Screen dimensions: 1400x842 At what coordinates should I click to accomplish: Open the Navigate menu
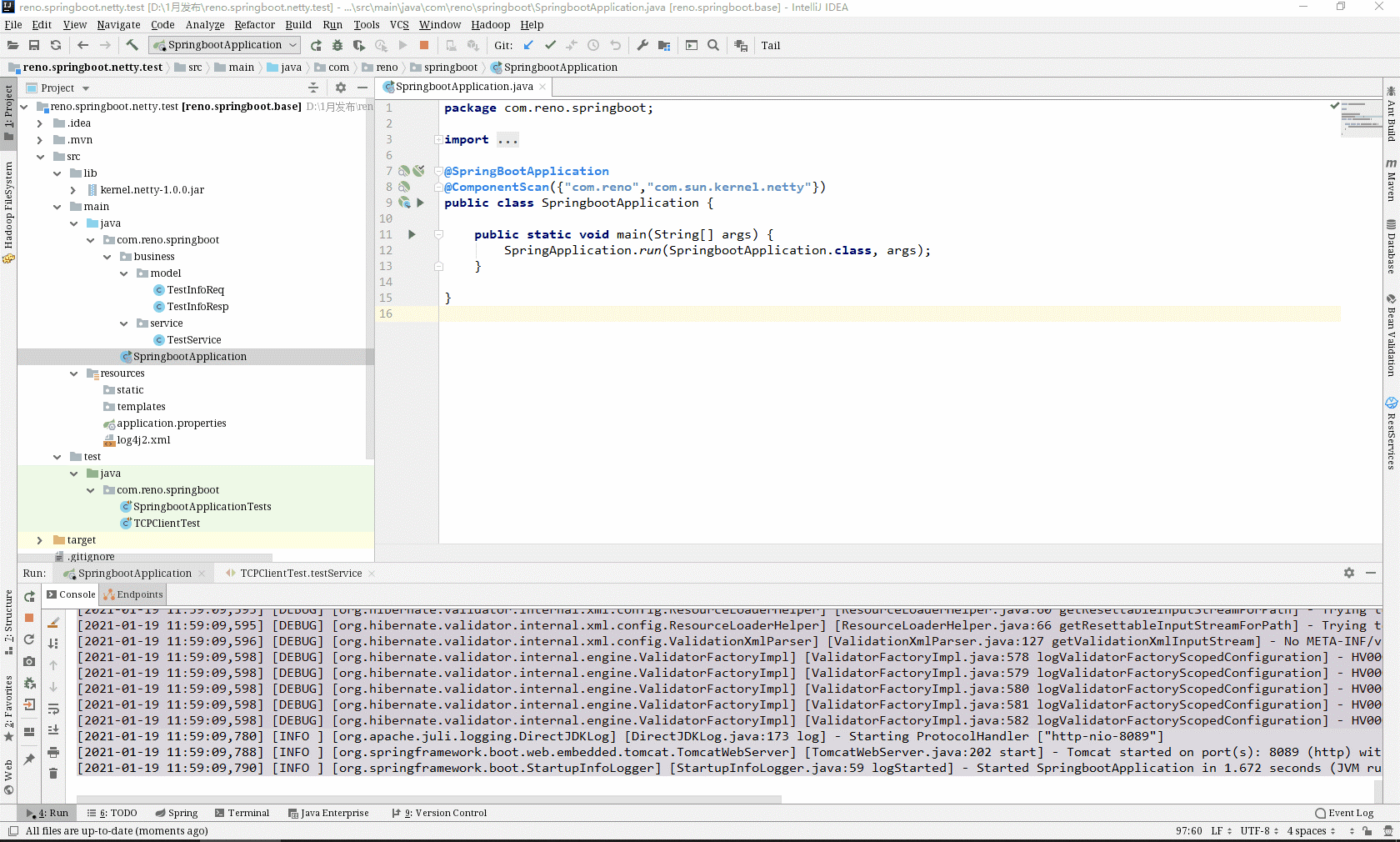118,24
